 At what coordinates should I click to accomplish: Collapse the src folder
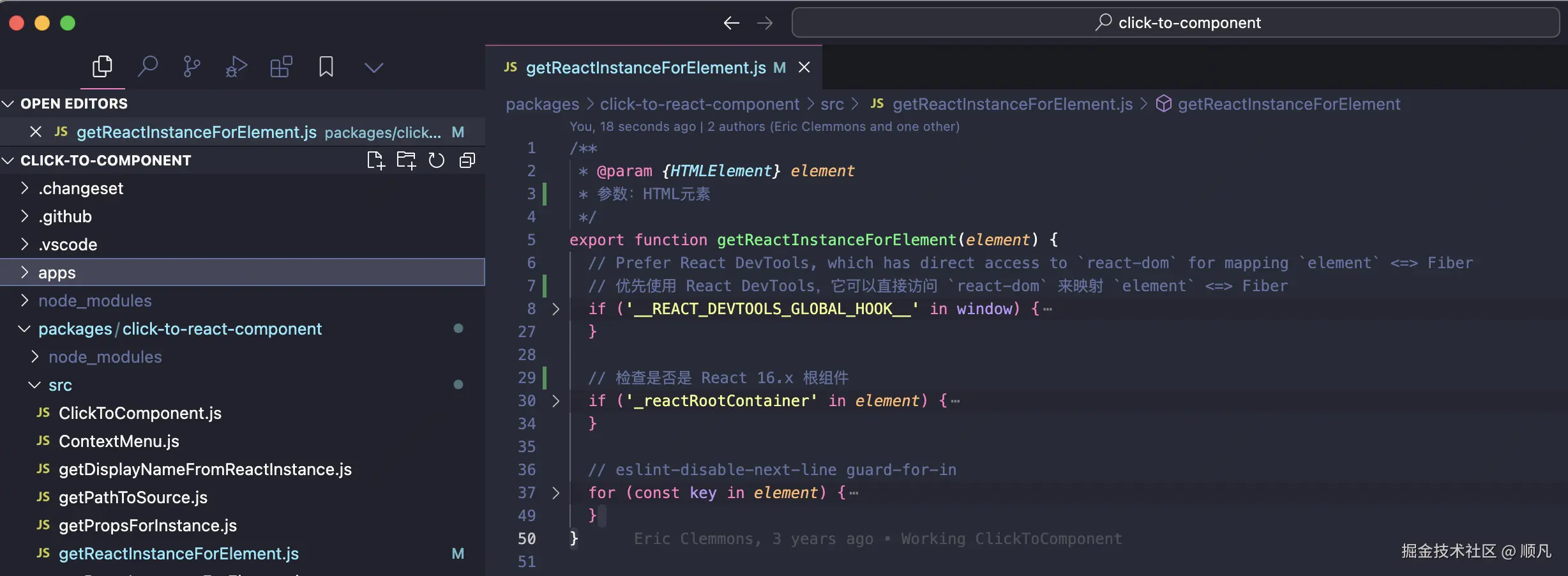click(243, 385)
